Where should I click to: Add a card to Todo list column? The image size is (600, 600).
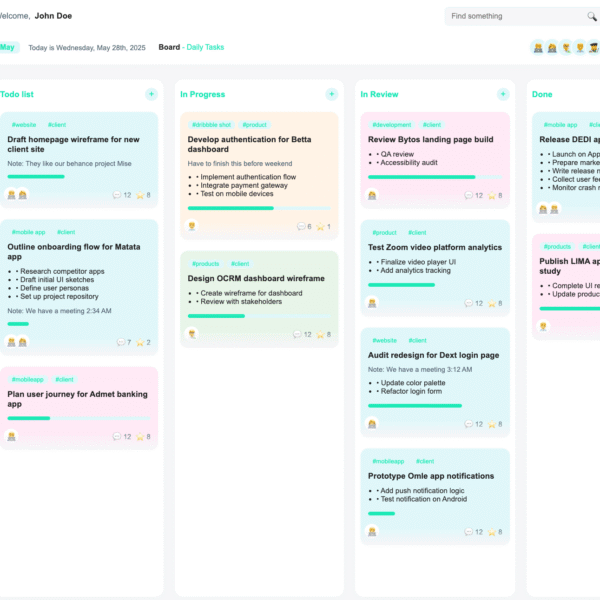(x=151, y=94)
